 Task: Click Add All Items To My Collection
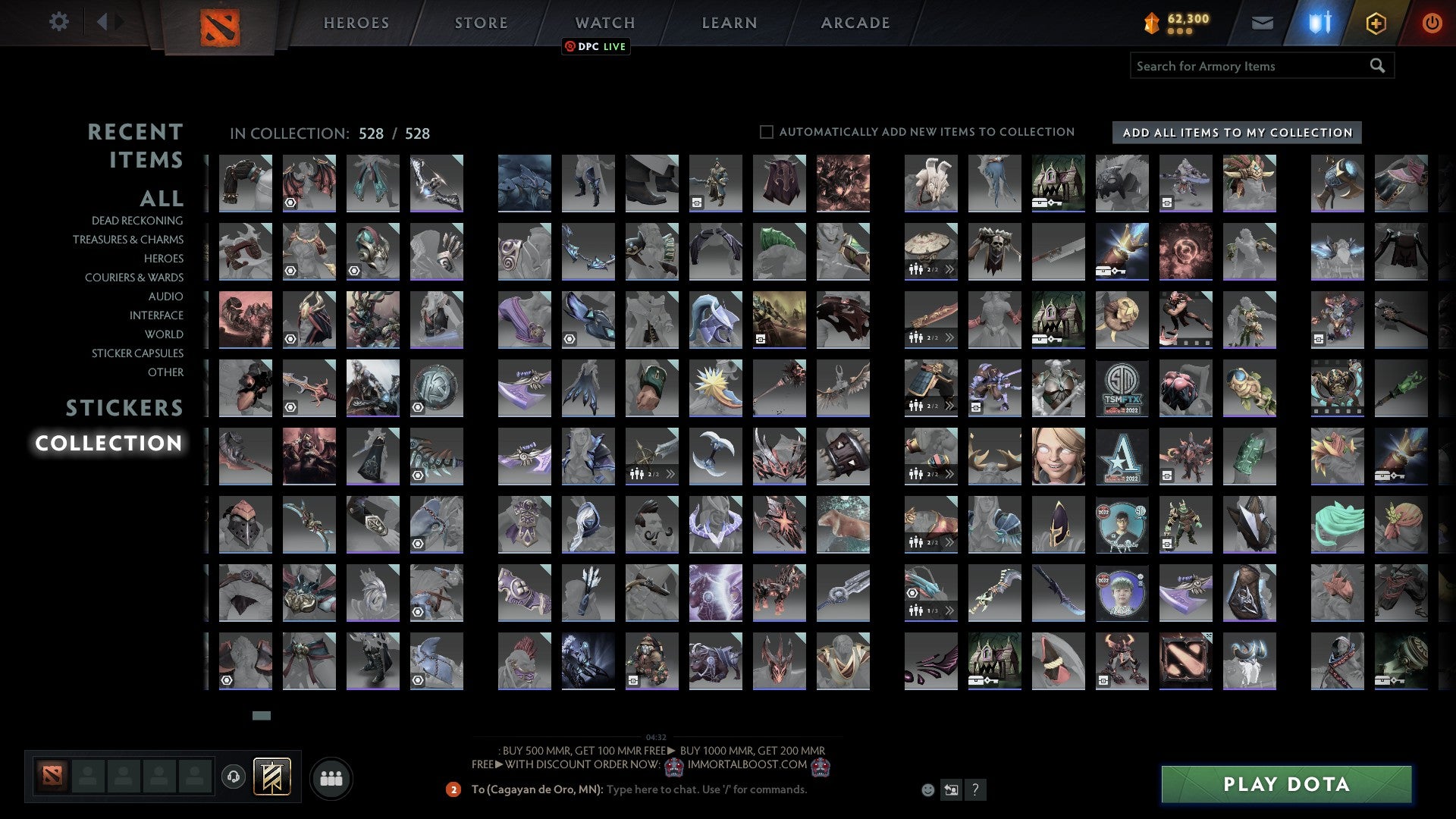1237,133
